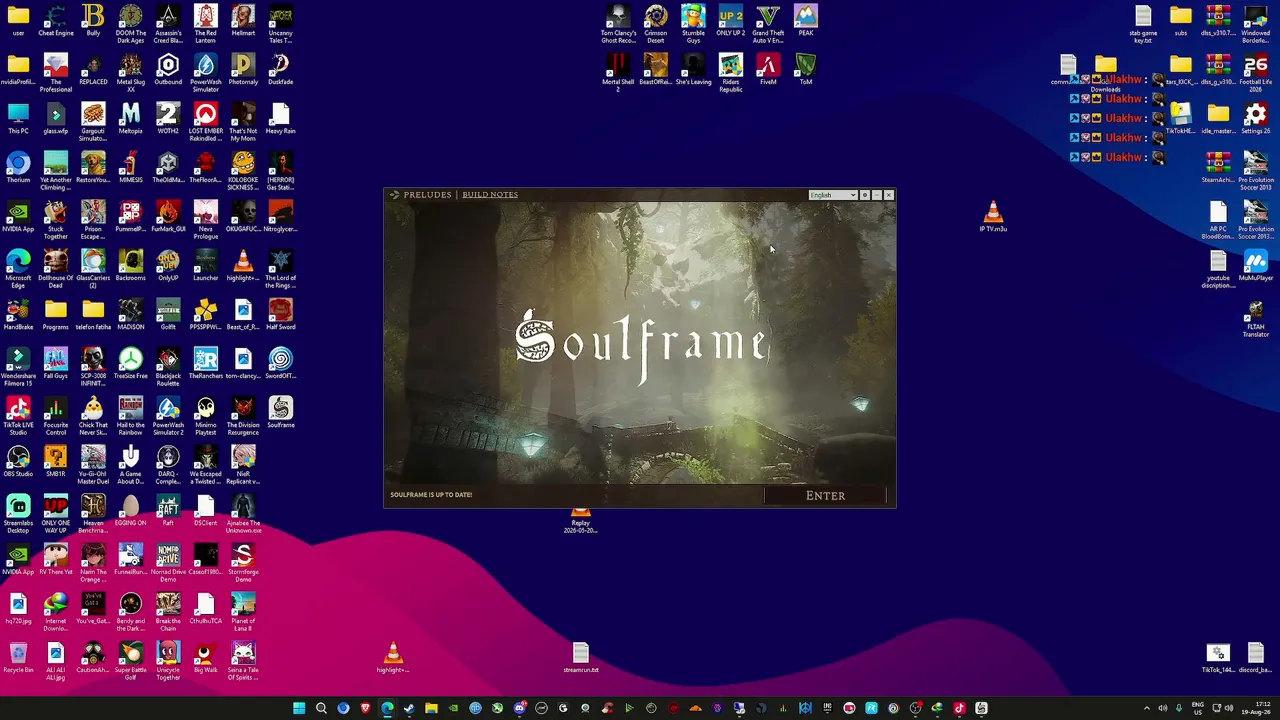Select the OBS Studio desktop shortcut
Screen dimensions: 1280x720
click(x=18, y=462)
